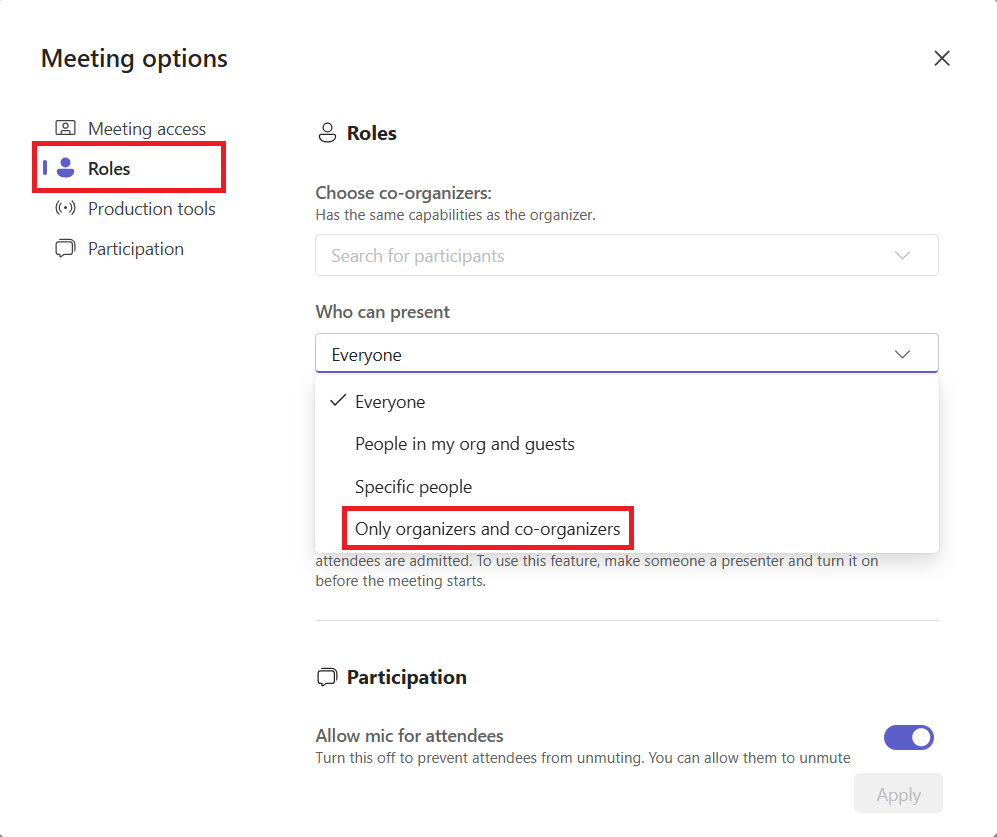This screenshot has height=837, width=997.
Task: Select People in my org and guests
Action: point(465,444)
